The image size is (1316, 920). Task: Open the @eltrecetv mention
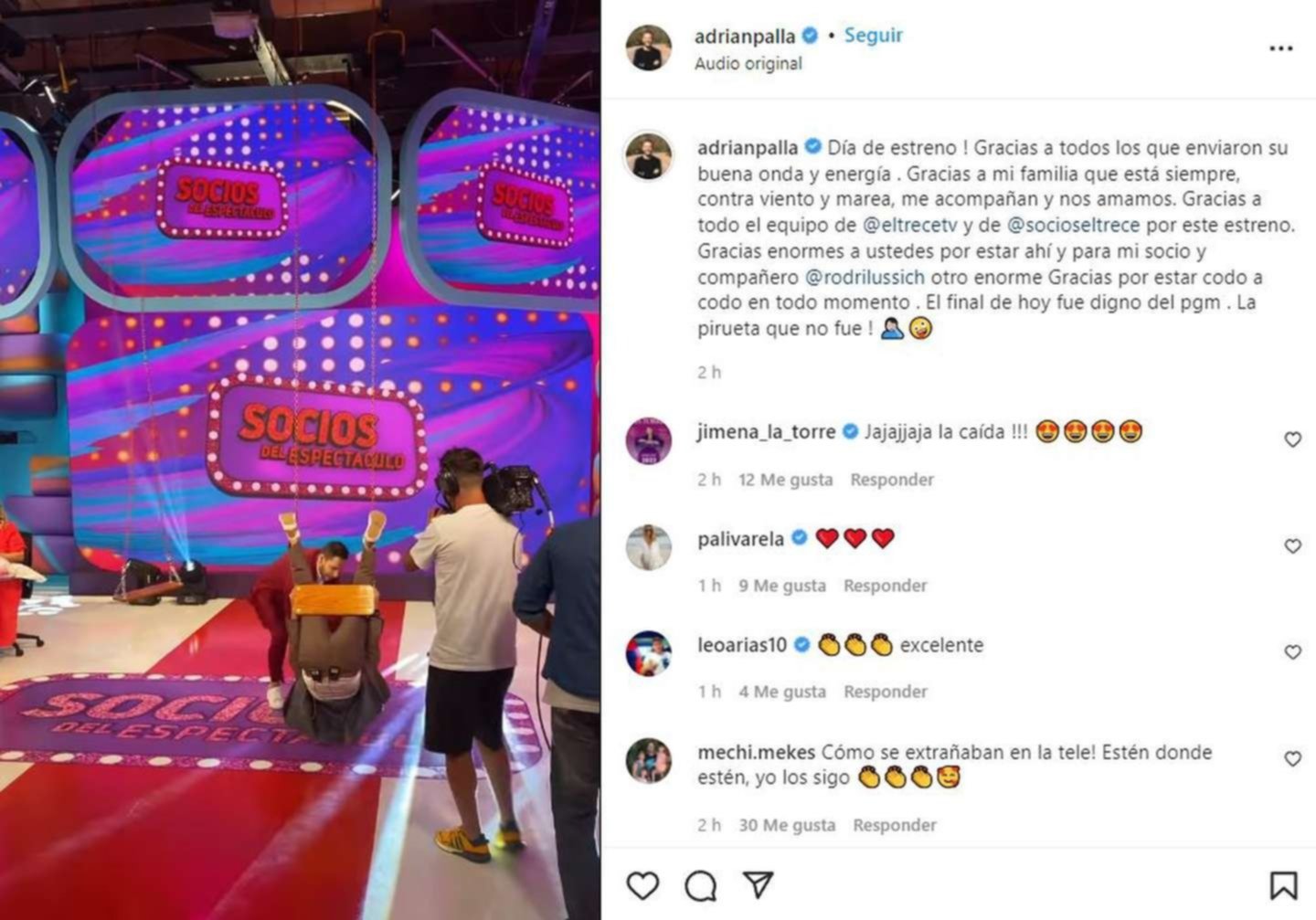tap(909, 225)
